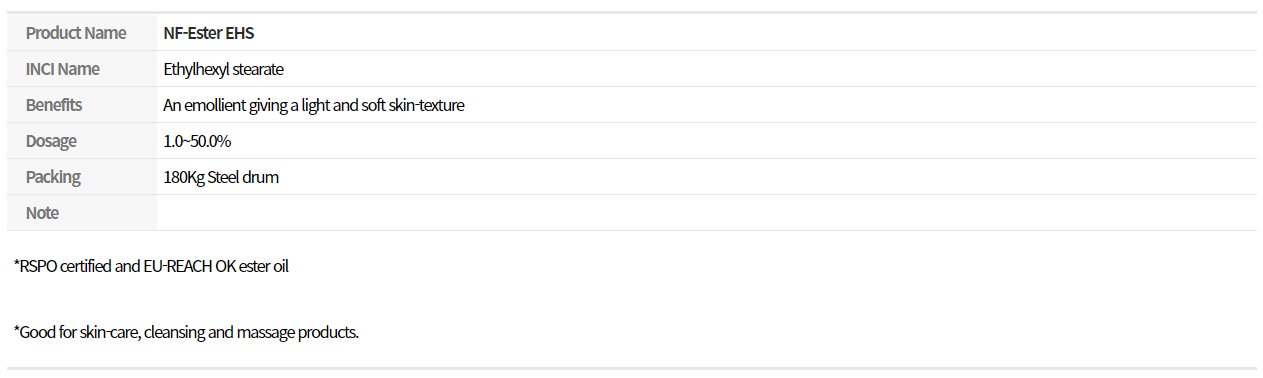Click the emollient benefits description text

314,105
